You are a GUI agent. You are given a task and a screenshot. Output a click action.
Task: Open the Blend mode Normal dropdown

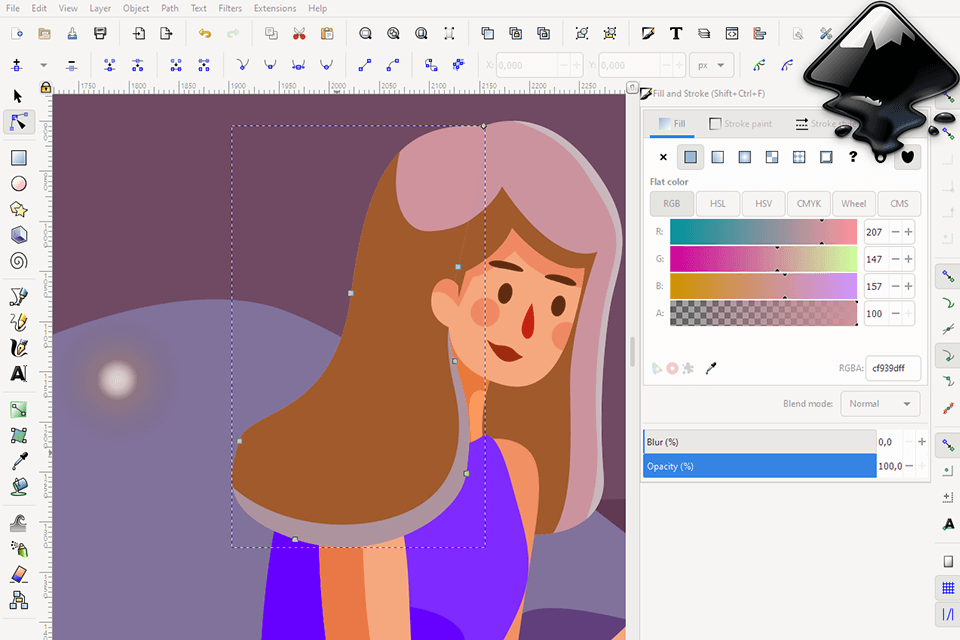click(880, 404)
